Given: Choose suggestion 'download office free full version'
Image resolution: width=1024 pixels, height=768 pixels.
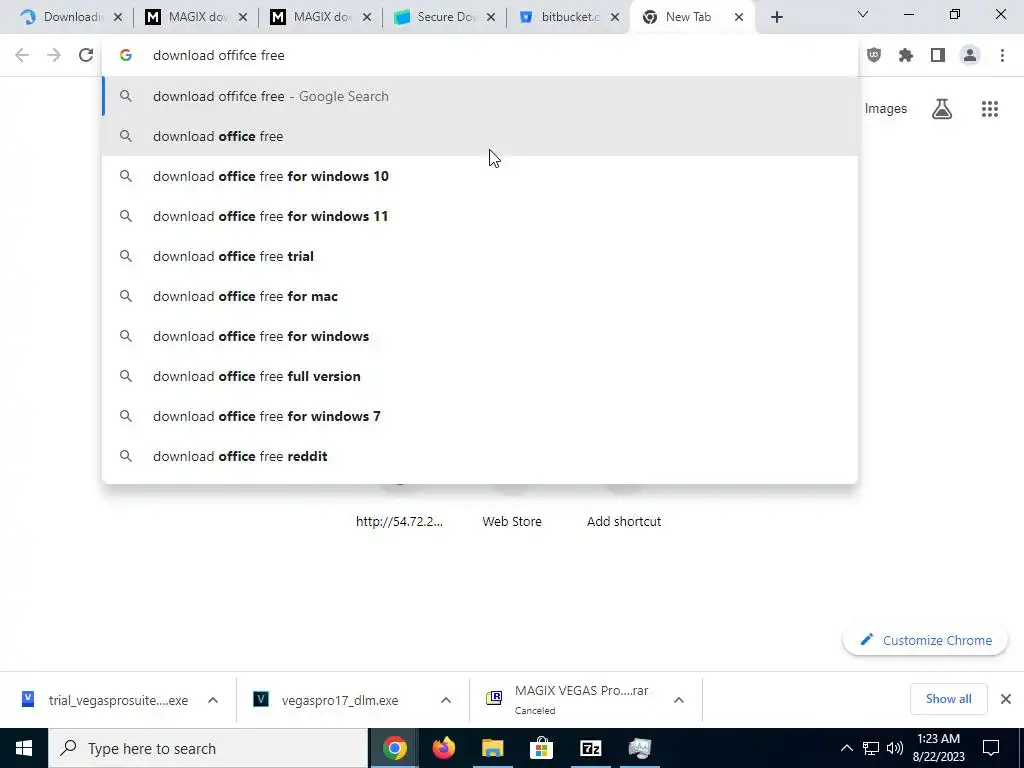Looking at the screenshot, I should click(x=480, y=376).
